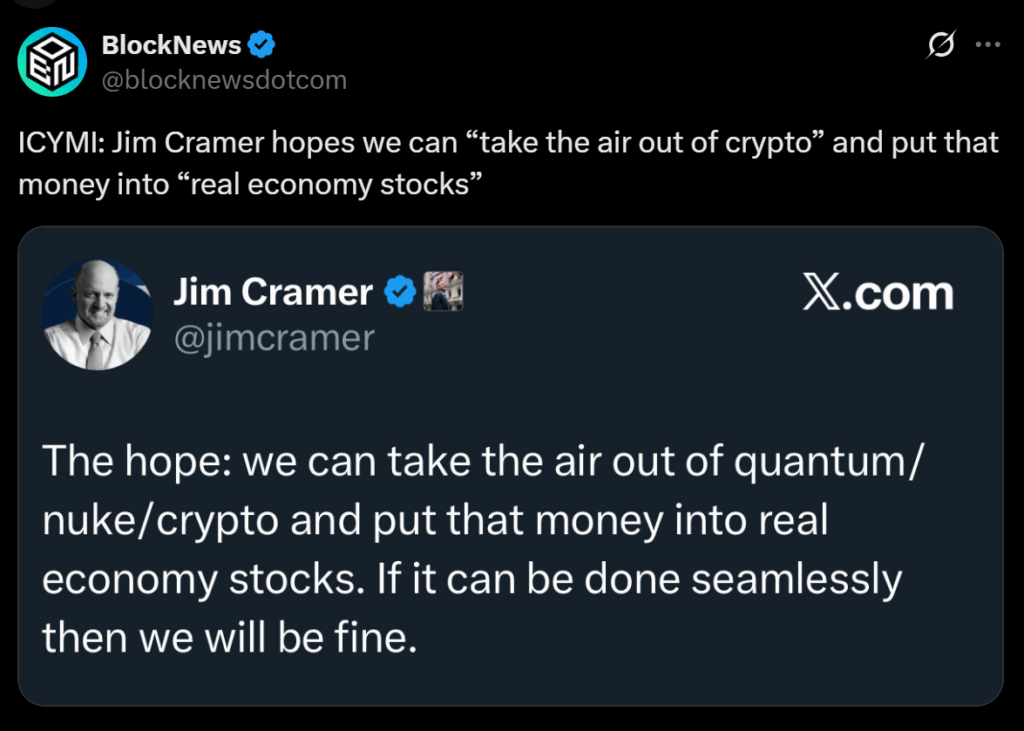
Task: Click Jim Cramer's profile photo
Action: 98,313
